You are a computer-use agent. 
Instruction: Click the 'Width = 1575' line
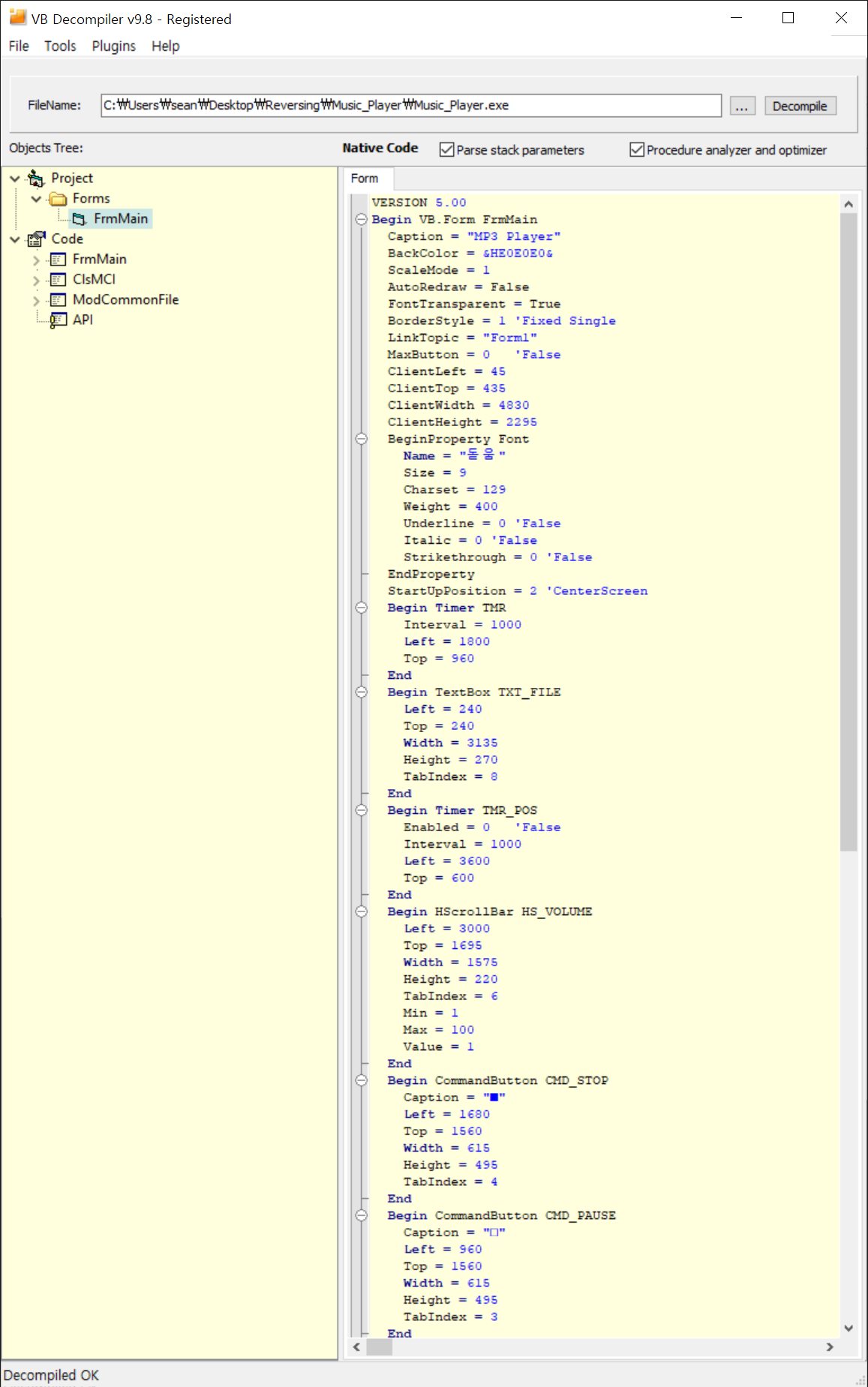(x=451, y=962)
